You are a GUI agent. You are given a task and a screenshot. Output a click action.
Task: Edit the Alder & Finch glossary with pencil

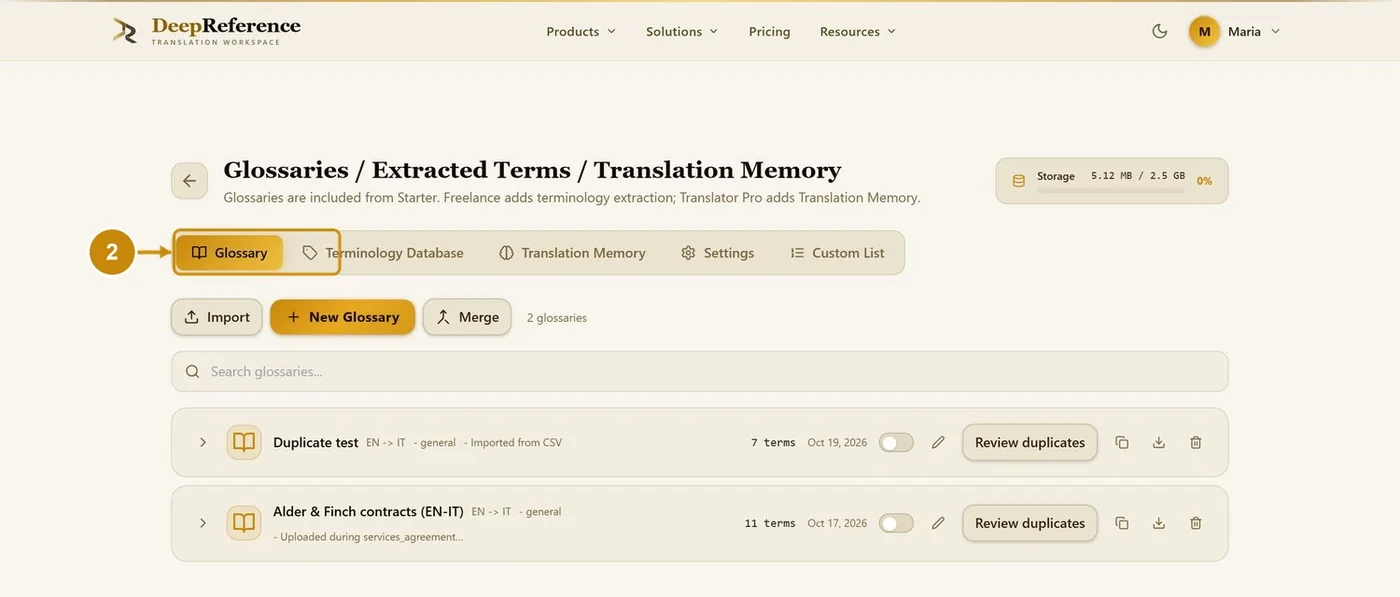click(x=938, y=523)
